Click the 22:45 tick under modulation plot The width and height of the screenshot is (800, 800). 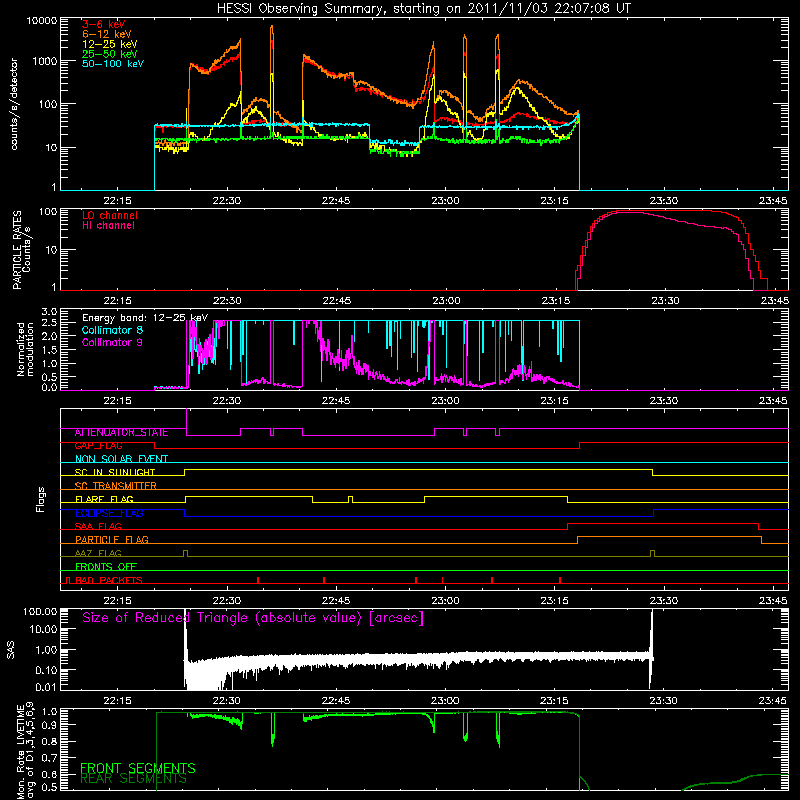(336, 401)
